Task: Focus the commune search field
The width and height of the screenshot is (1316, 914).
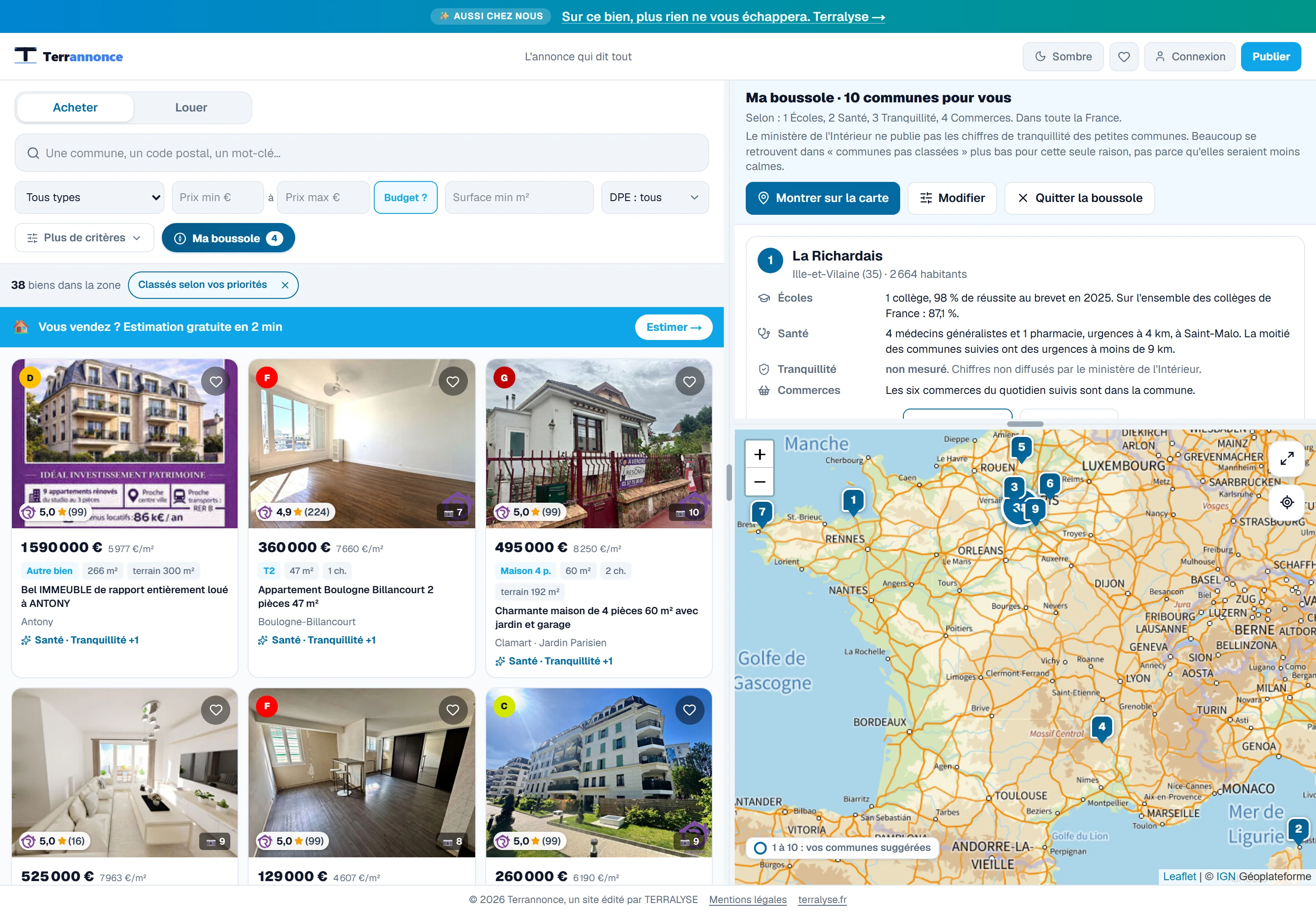Action: (361, 153)
